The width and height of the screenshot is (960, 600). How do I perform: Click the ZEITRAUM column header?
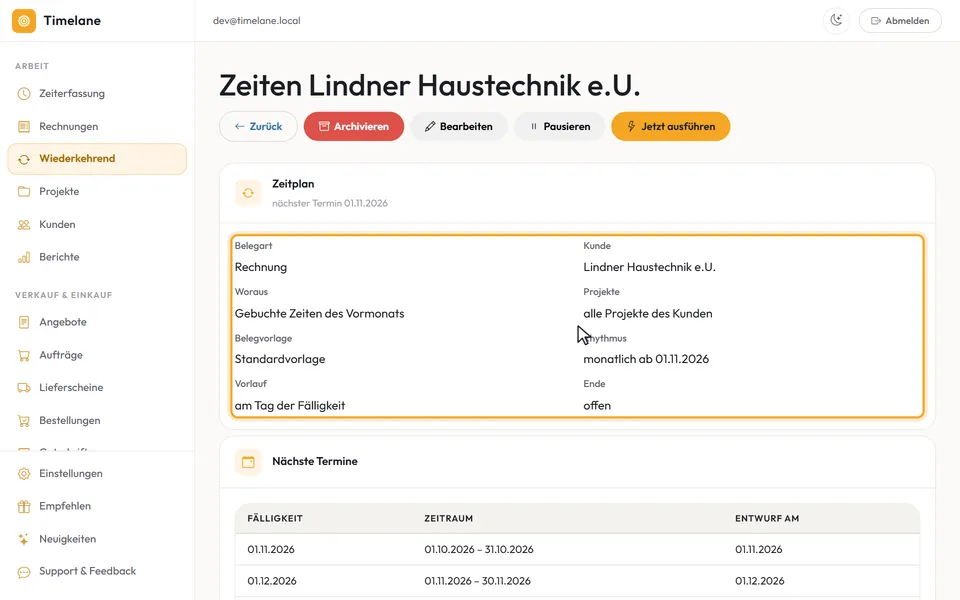(x=449, y=519)
